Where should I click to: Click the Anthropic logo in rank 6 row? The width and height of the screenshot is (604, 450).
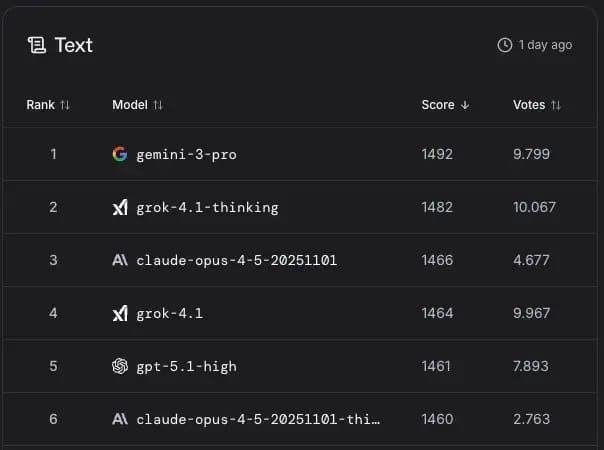click(120, 419)
